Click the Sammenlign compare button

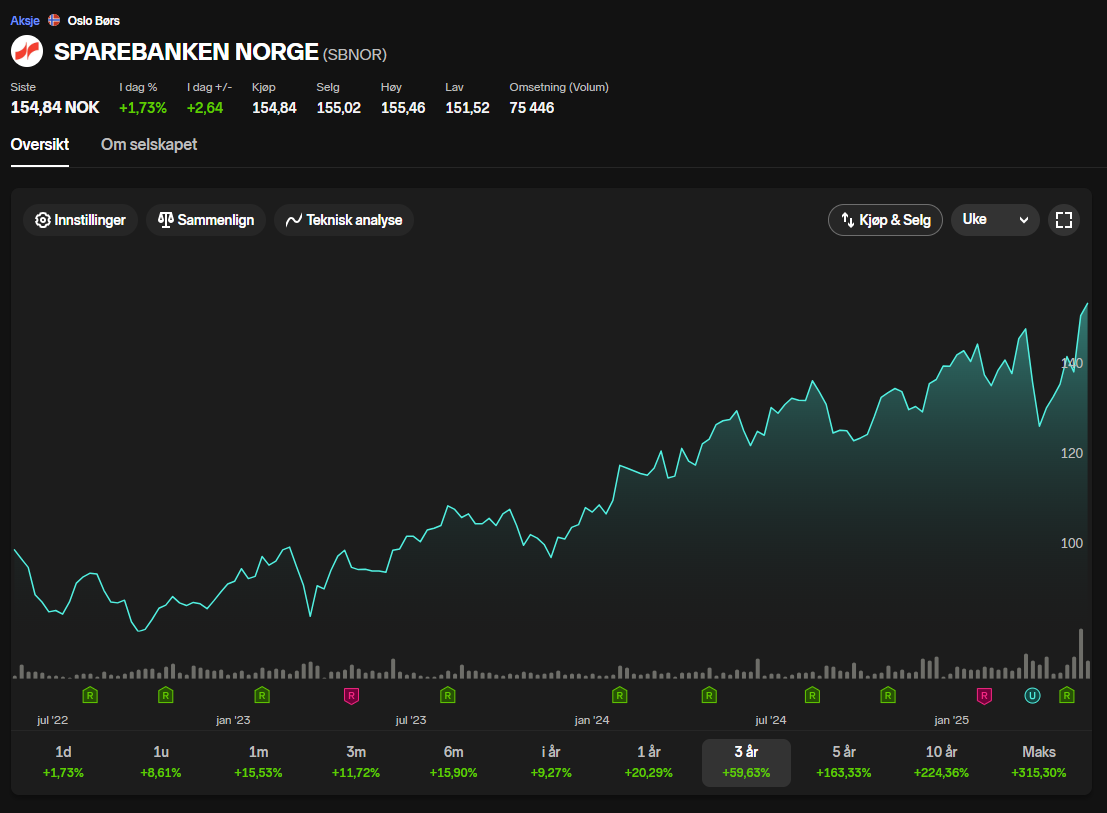(x=206, y=220)
